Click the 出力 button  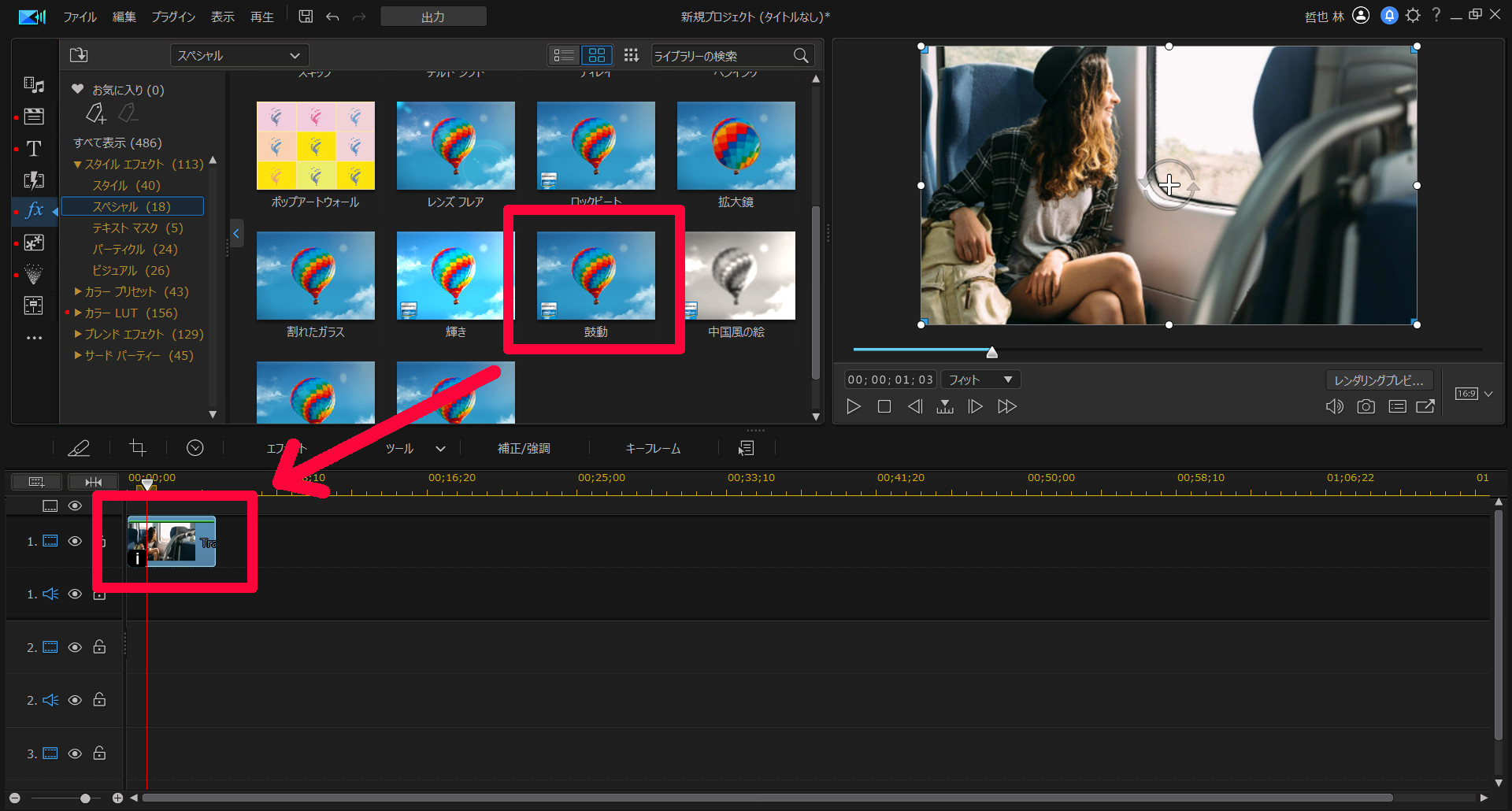point(433,17)
